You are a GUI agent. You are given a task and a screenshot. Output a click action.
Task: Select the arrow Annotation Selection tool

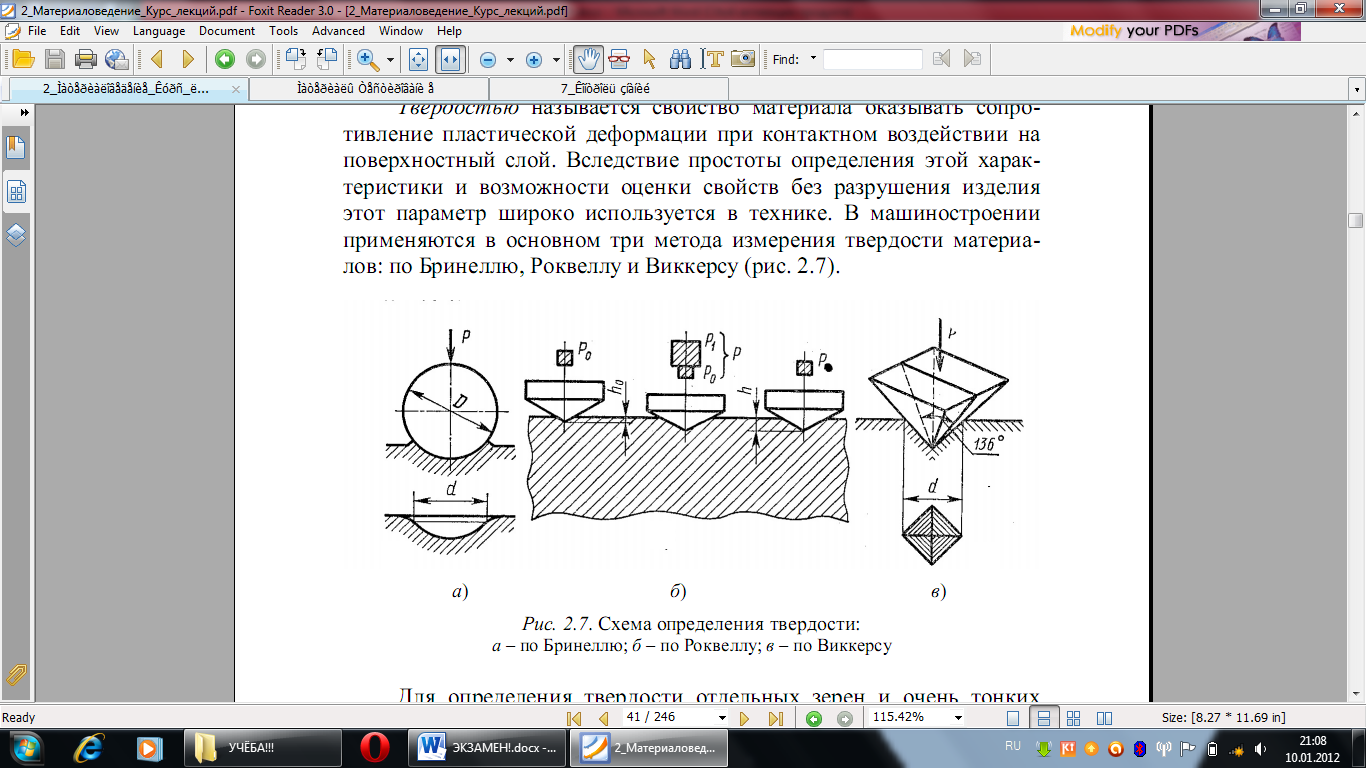pos(649,59)
